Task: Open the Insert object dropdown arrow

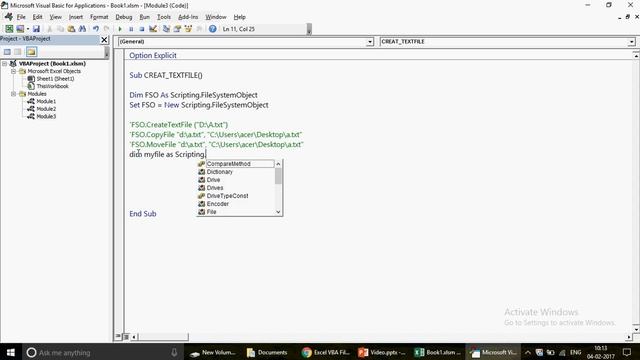Action: [x=27, y=29]
